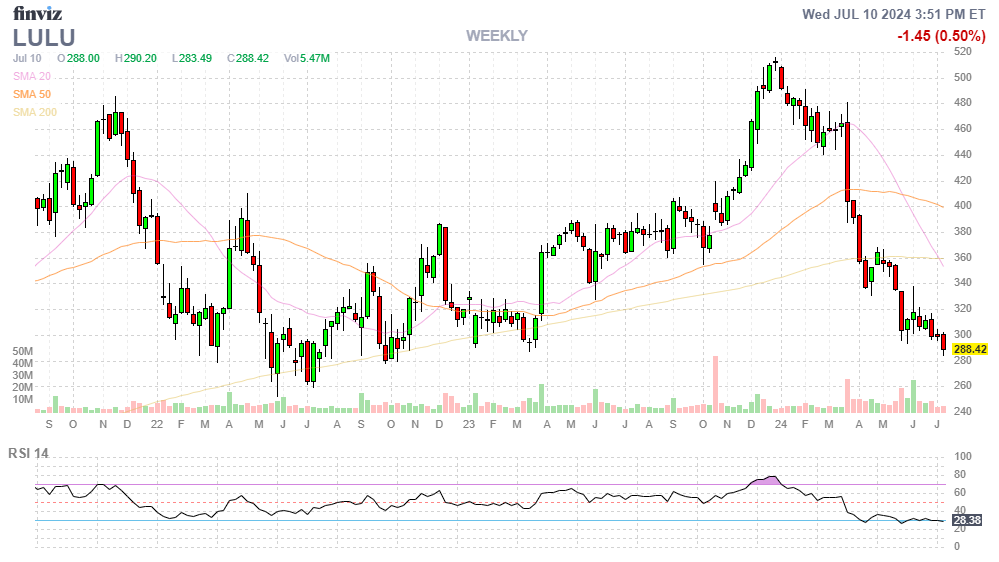Click the purple shaded RSI overbought area
This screenshot has height=562, width=999.
pyautogui.click(x=768, y=481)
